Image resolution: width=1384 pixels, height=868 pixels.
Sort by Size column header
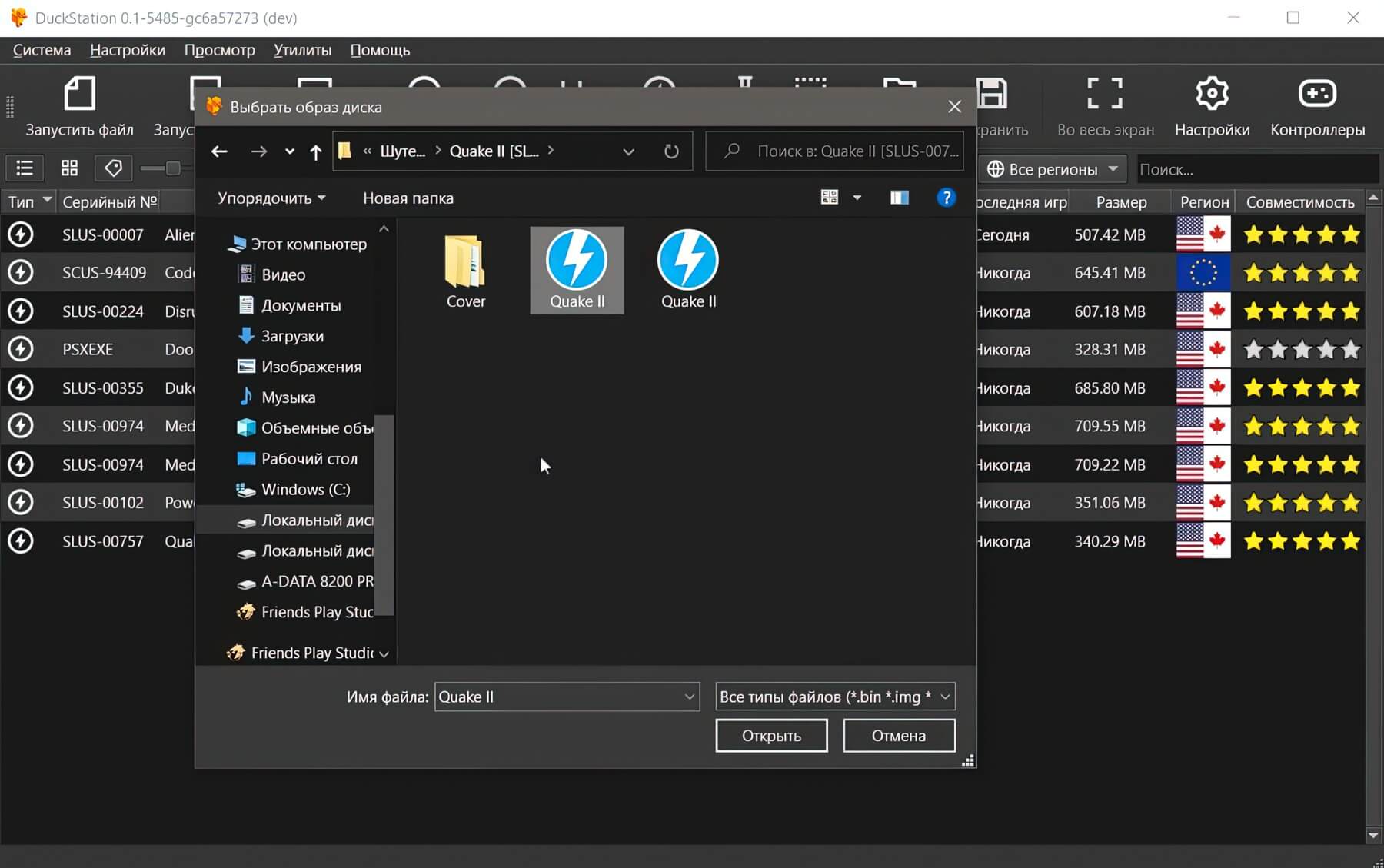point(1121,202)
